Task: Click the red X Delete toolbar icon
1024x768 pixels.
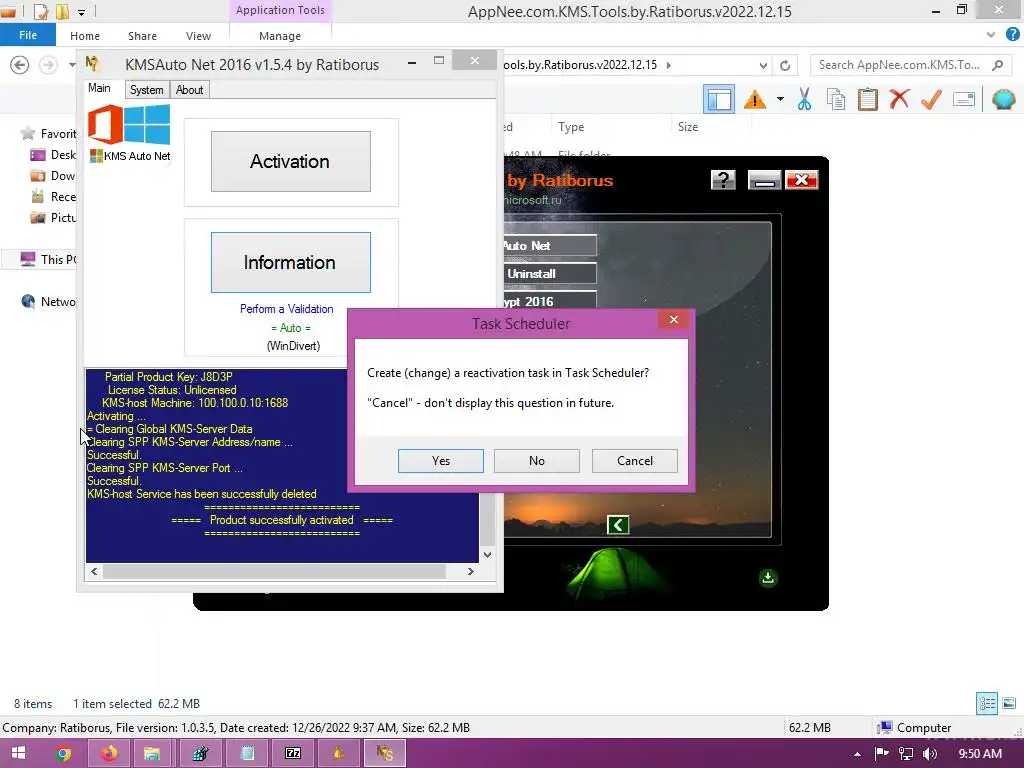Action: pyautogui.click(x=899, y=99)
